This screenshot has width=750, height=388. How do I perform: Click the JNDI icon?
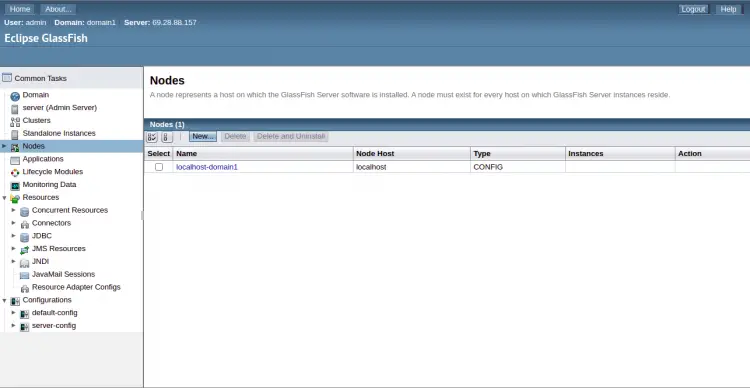pos(24,263)
